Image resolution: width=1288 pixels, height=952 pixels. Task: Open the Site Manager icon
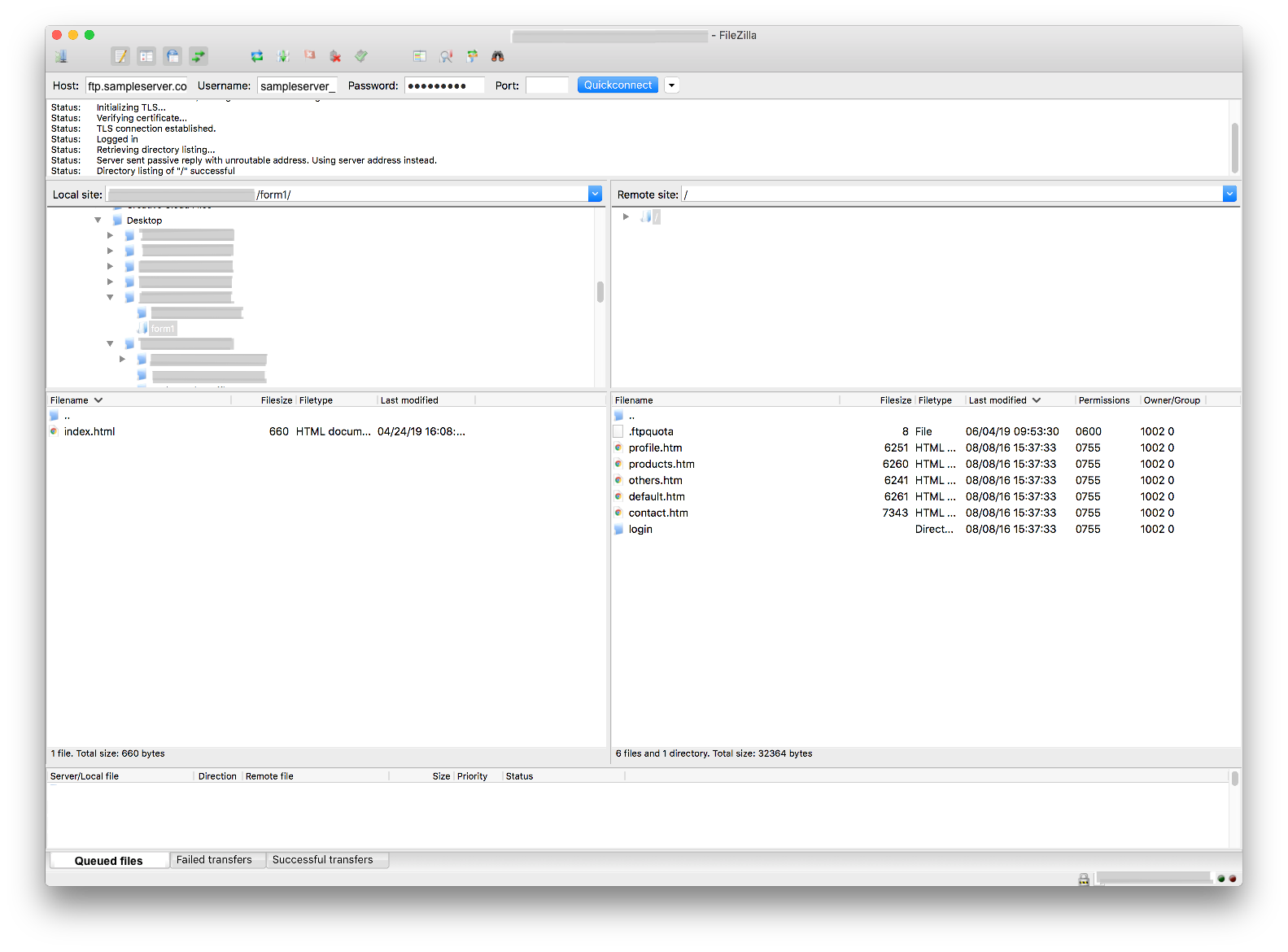[x=61, y=56]
